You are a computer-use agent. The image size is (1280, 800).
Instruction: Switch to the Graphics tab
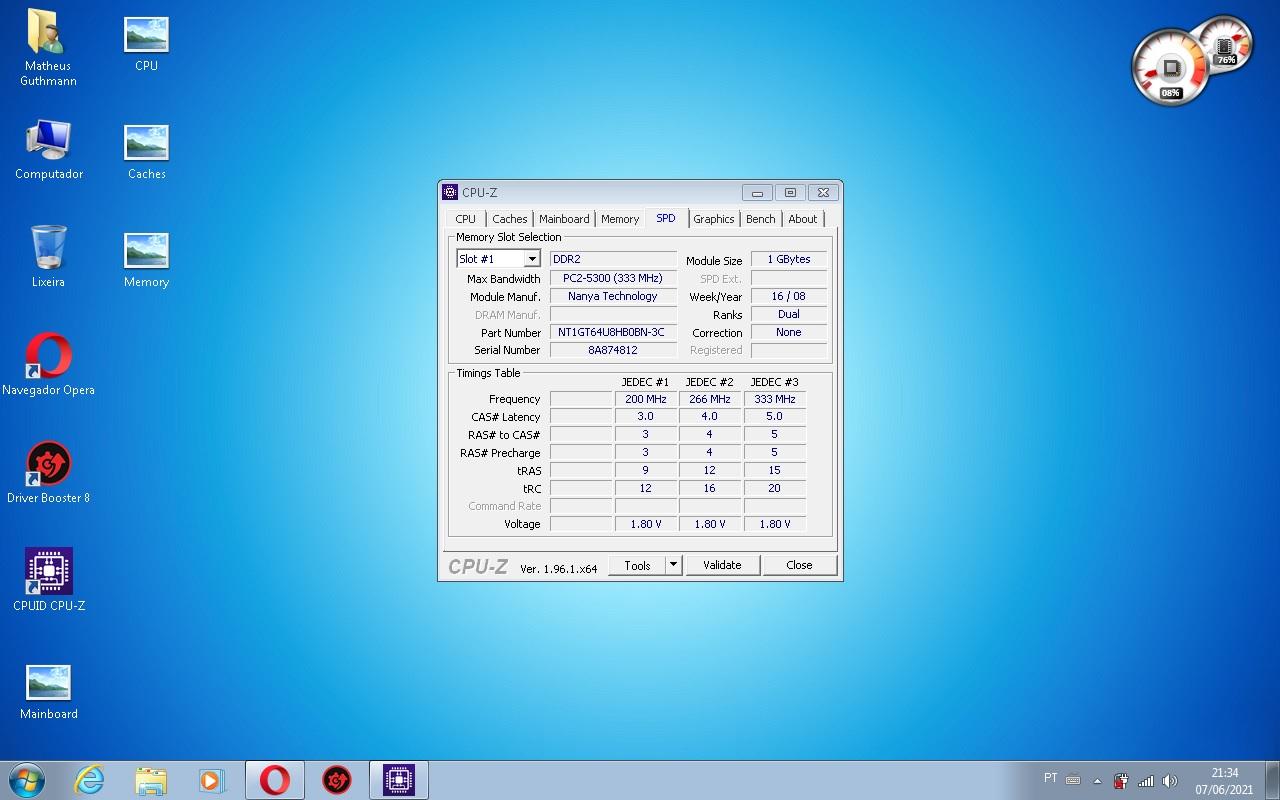tap(714, 219)
